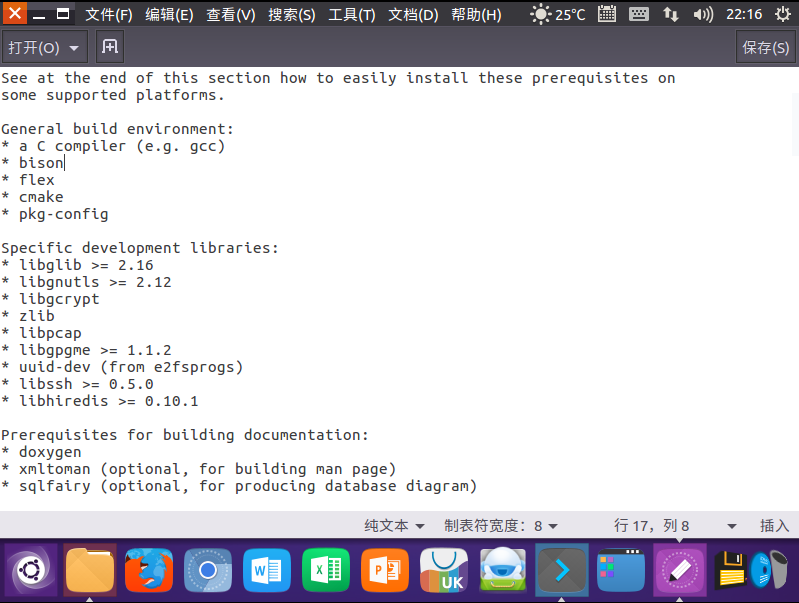
Task: Click the new document tab icon
Action: [110, 47]
